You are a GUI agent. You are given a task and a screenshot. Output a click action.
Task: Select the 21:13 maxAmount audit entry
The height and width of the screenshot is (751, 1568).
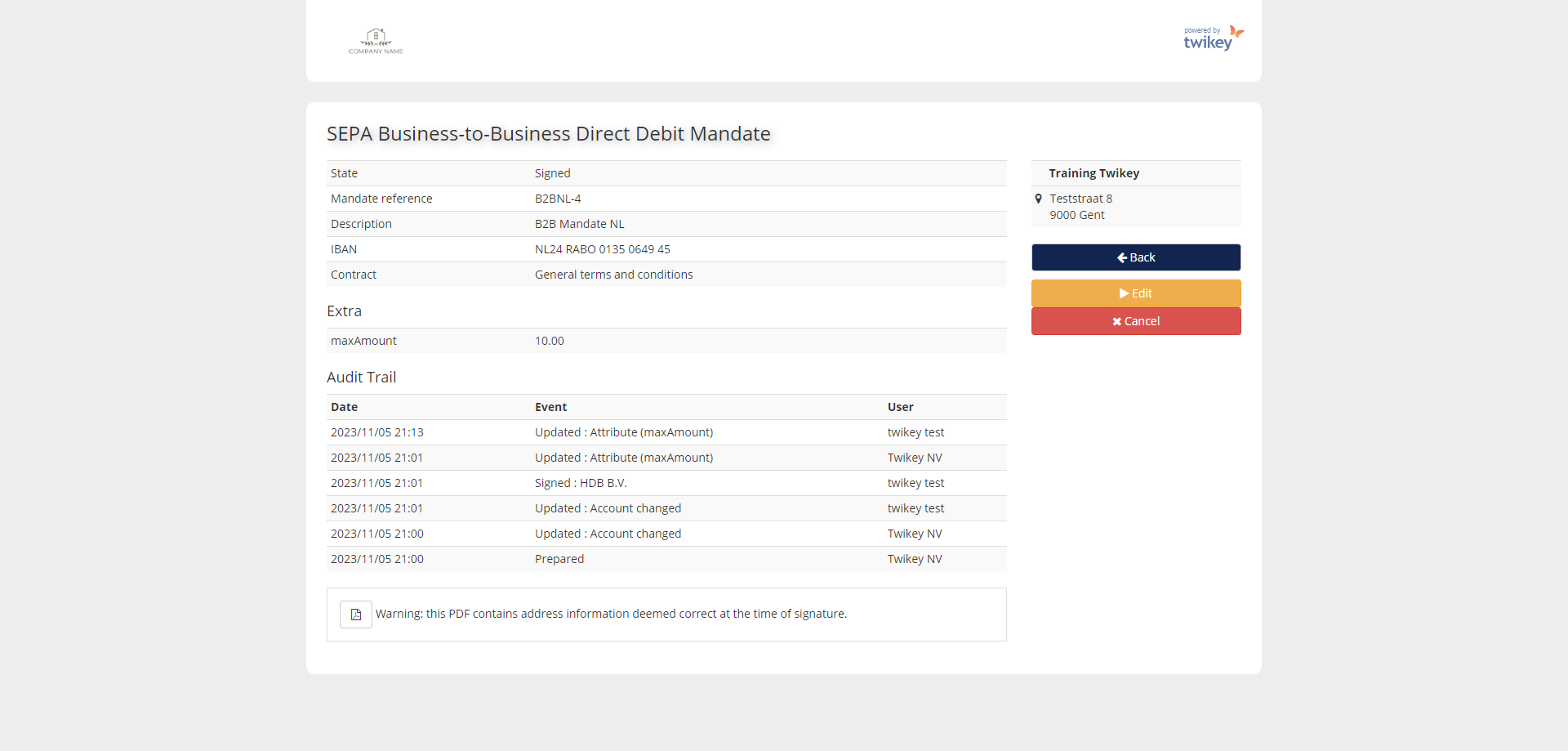point(623,432)
